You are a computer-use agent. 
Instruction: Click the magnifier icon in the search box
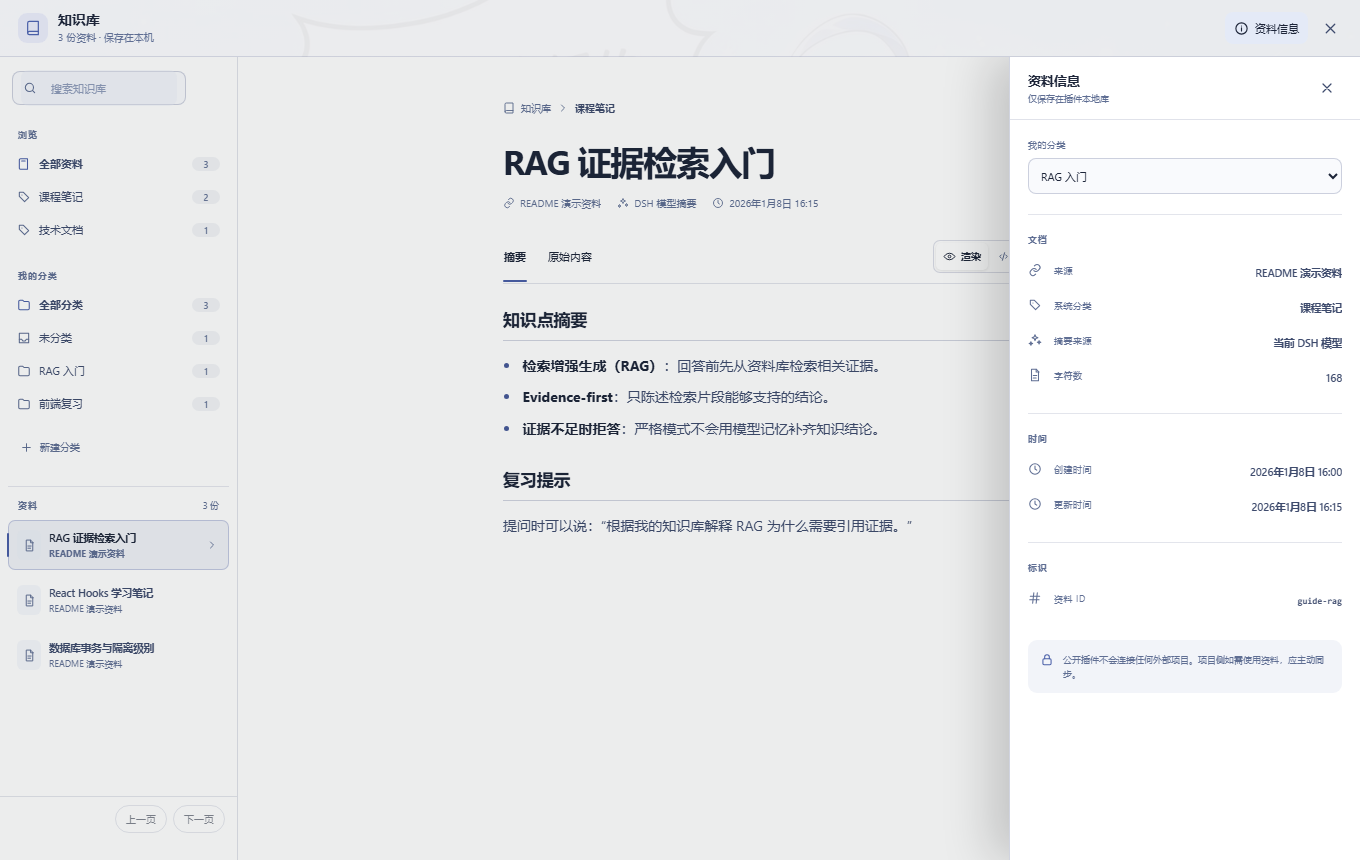click(x=30, y=88)
